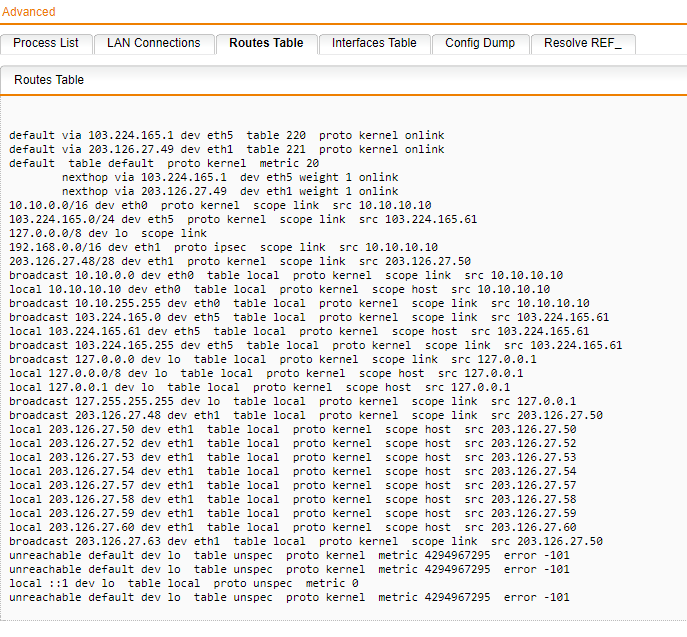This screenshot has height=637, width=687.
Task: Click the local 10.10.10.10 dev eth0 line
Action: [280, 290]
